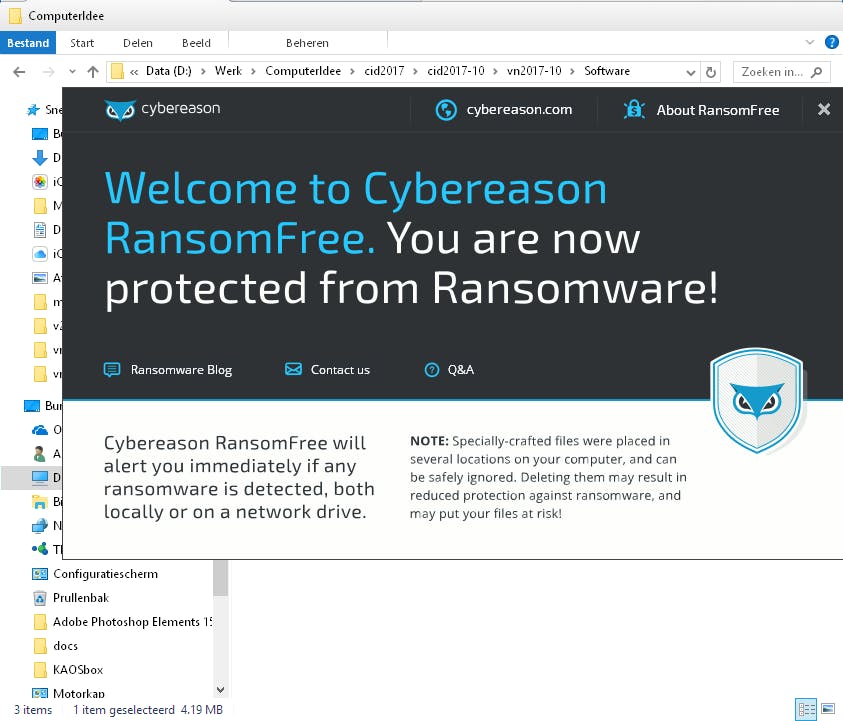Open Explorer help with the question mark icon
The height and width of the screenshot is (721, 843).
[x=833, y=42]
